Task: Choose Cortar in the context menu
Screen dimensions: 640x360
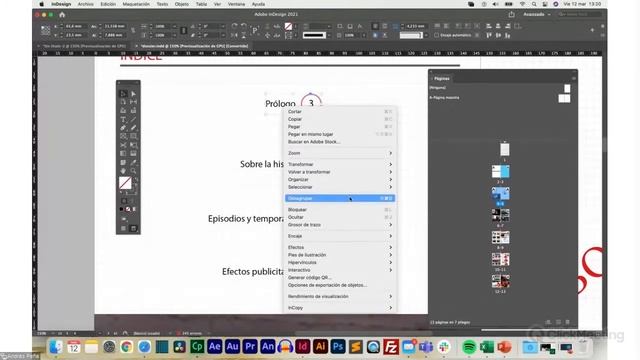Action: 340,111
